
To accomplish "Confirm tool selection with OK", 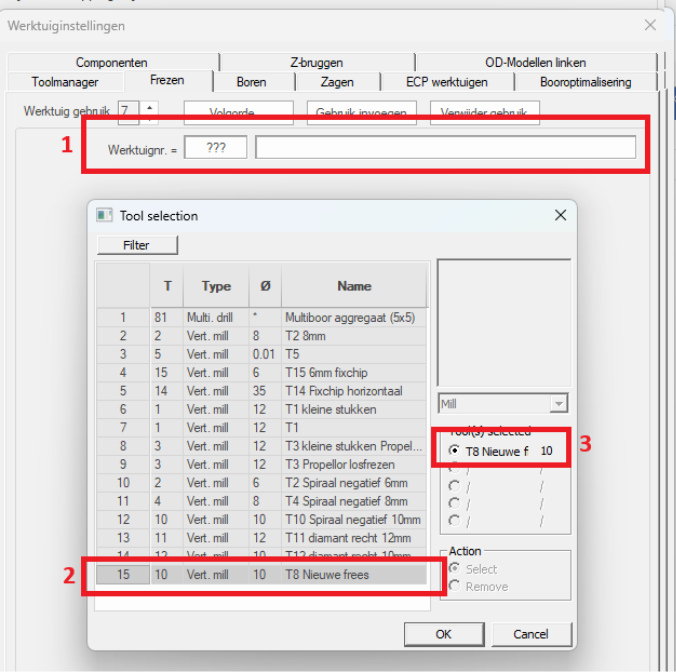I will tap(444, 634).
